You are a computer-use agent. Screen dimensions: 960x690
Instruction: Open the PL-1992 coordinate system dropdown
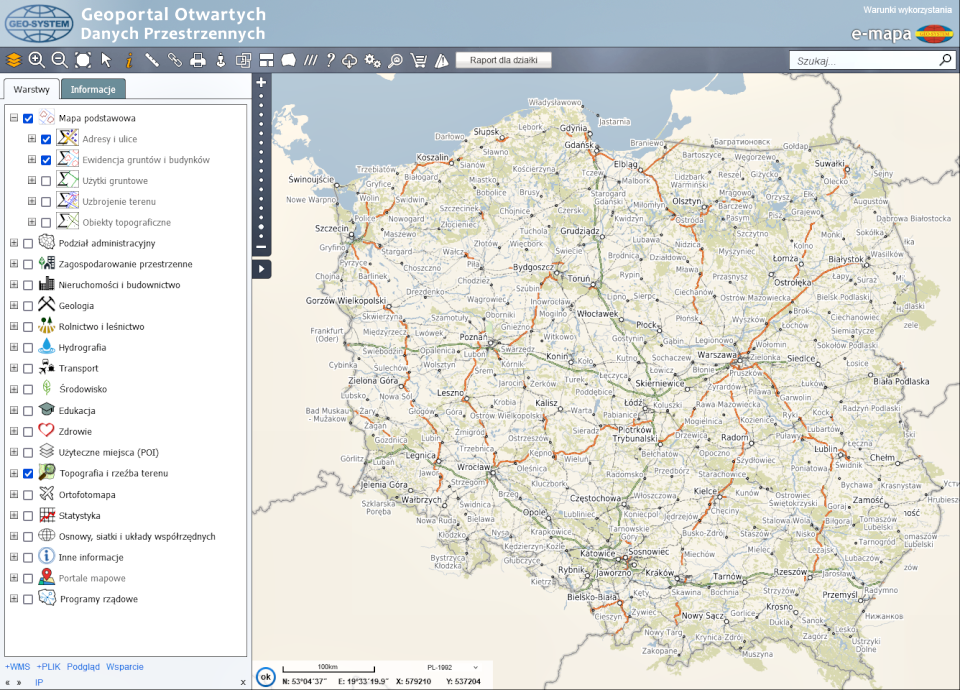coord(446,666)
